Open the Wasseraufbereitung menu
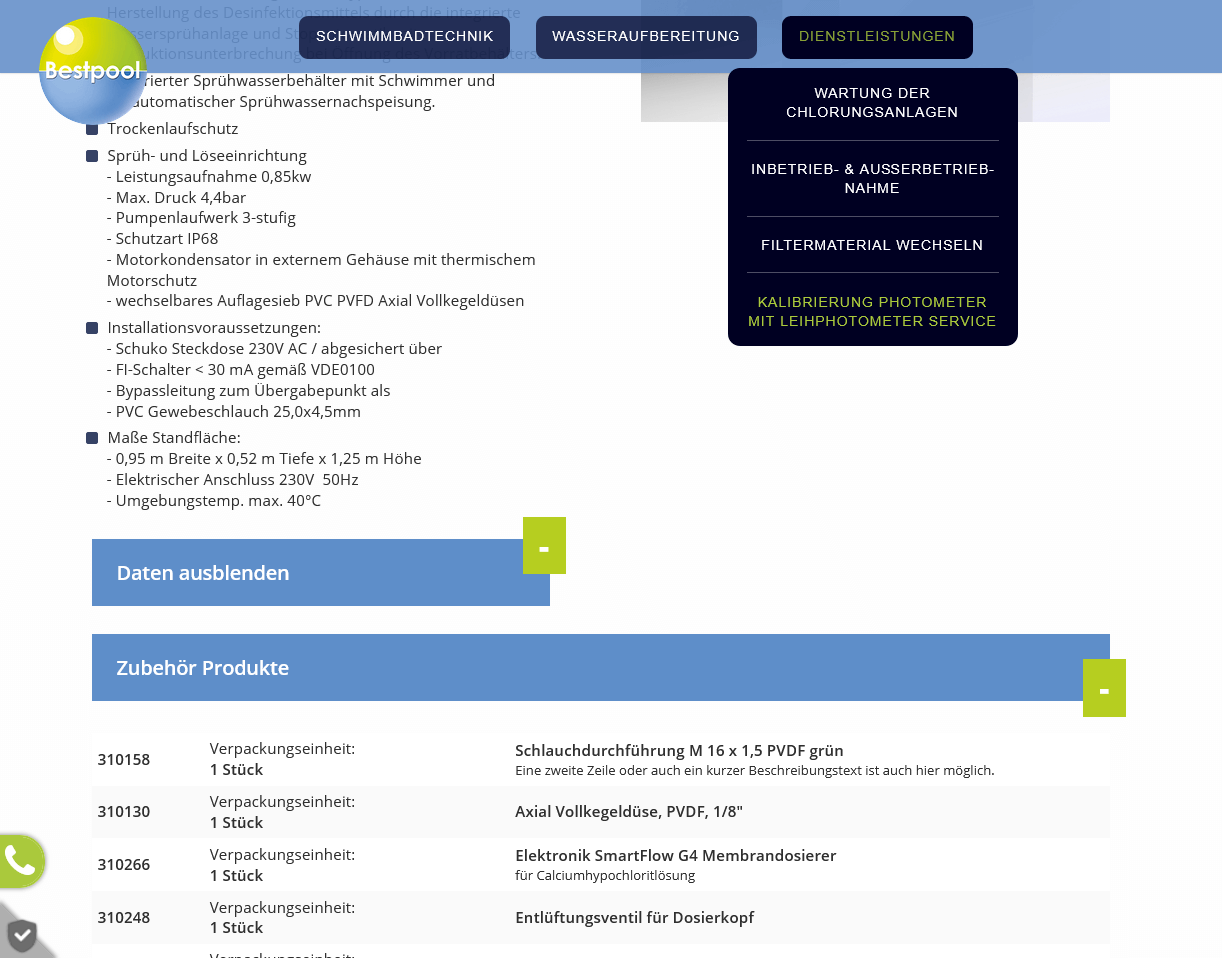Viewport: 1222px width, 958px height. 646,37
